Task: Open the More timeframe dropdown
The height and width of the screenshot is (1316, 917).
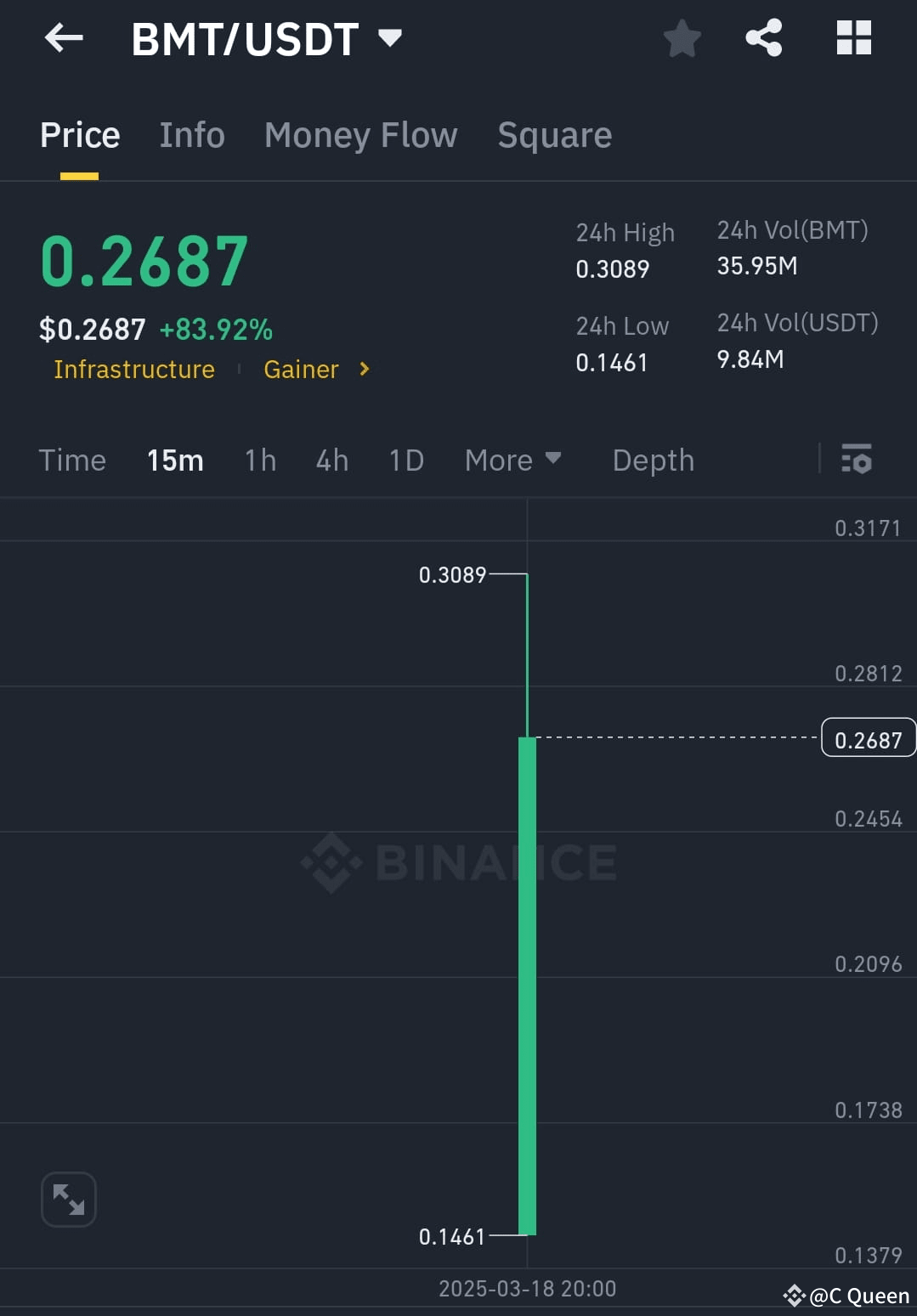Action: (x=514, y=460)
